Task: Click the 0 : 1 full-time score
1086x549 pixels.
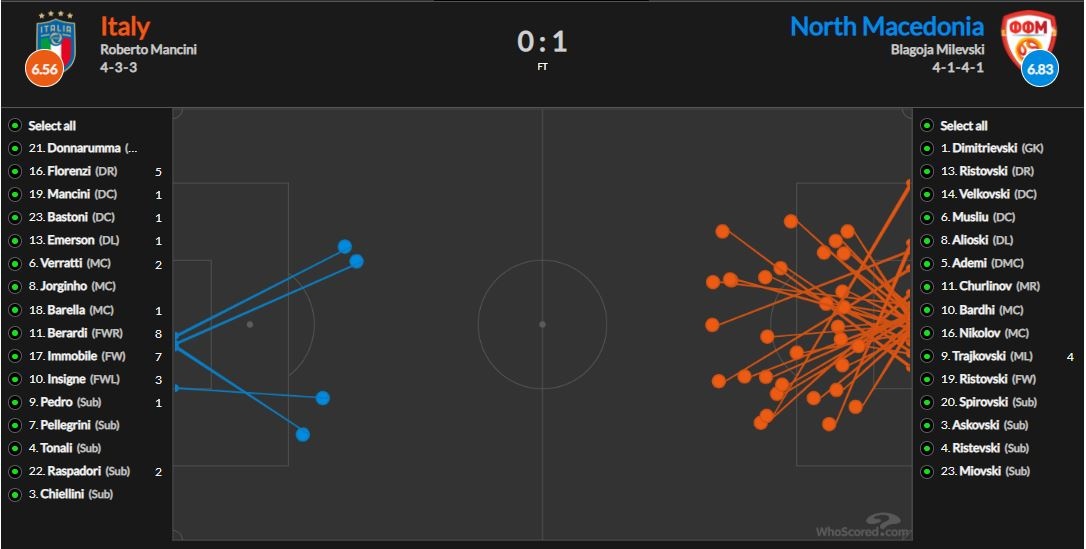Action: [x=542, y=41]
